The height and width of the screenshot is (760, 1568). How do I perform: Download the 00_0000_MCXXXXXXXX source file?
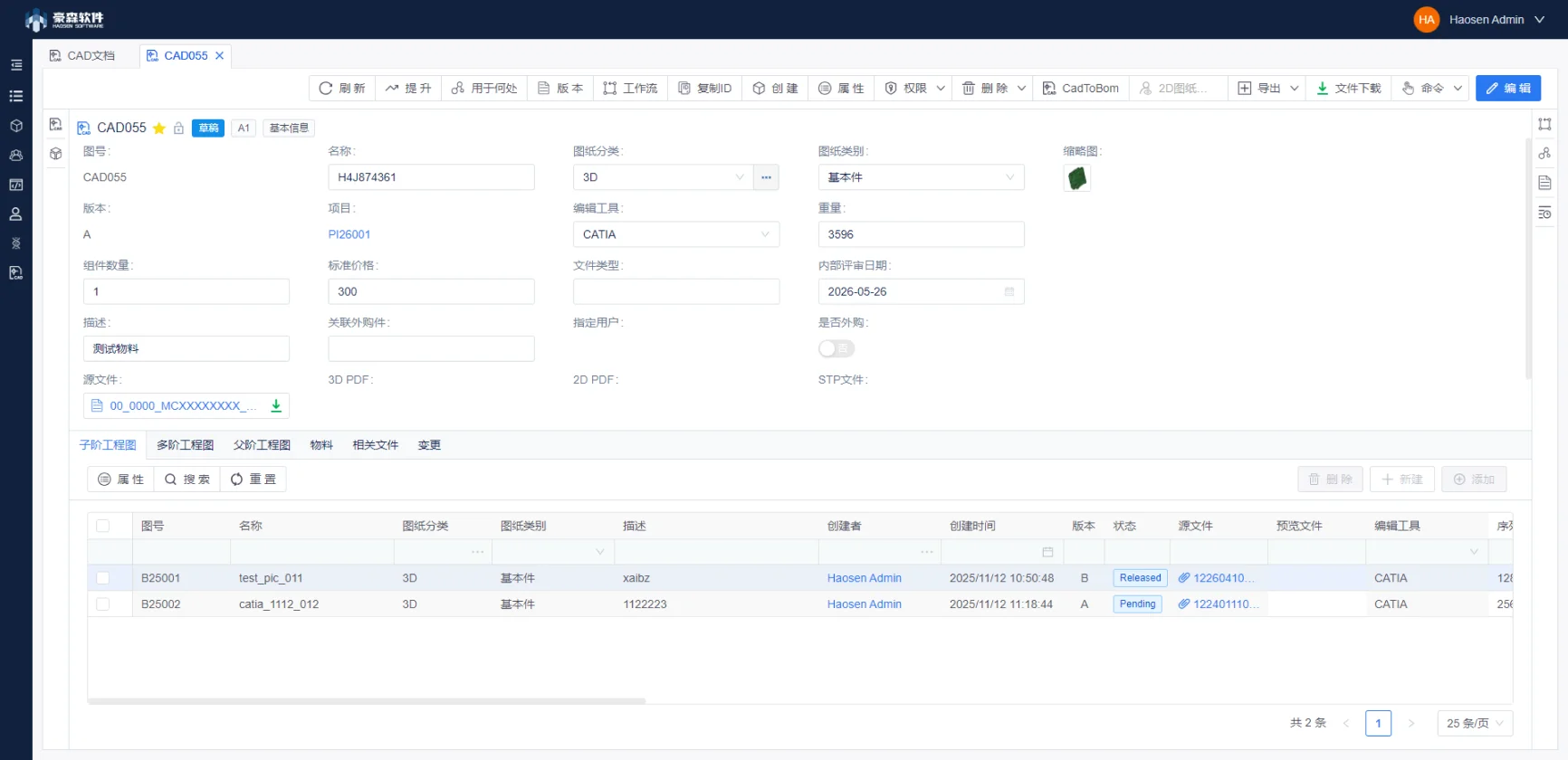(276, 406)
